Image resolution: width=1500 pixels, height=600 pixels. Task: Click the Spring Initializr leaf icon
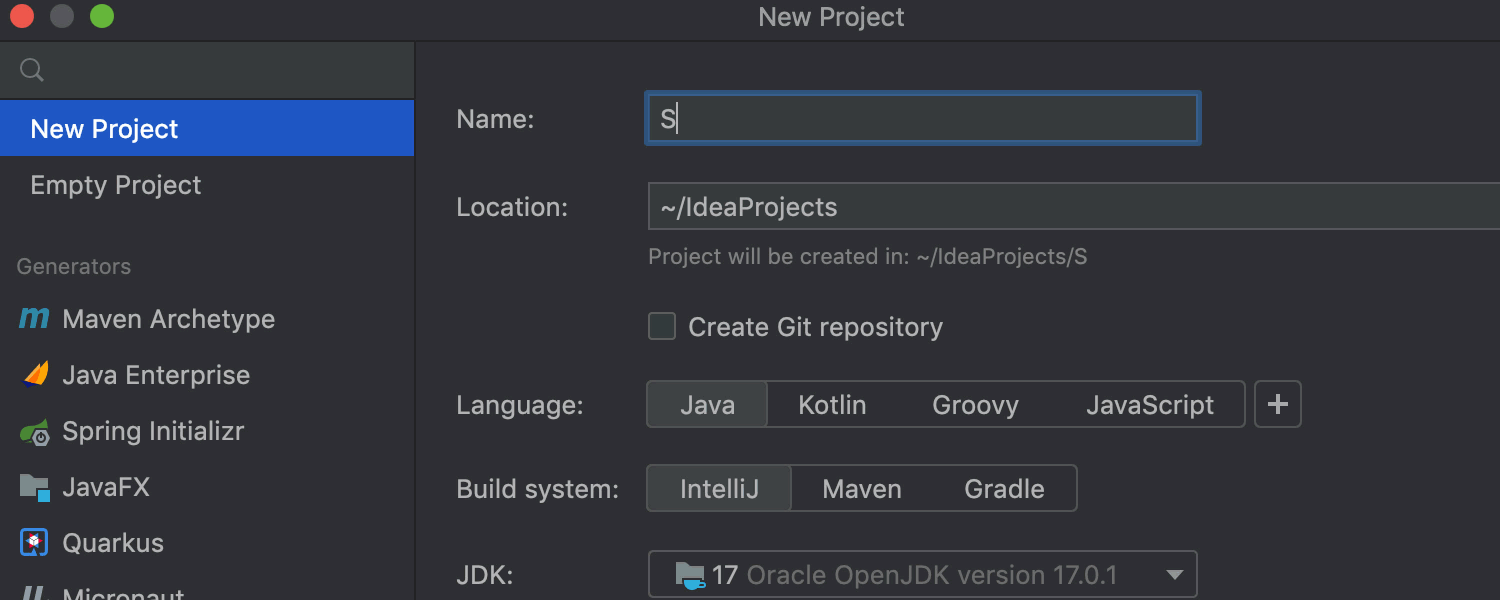click(35, 432)
